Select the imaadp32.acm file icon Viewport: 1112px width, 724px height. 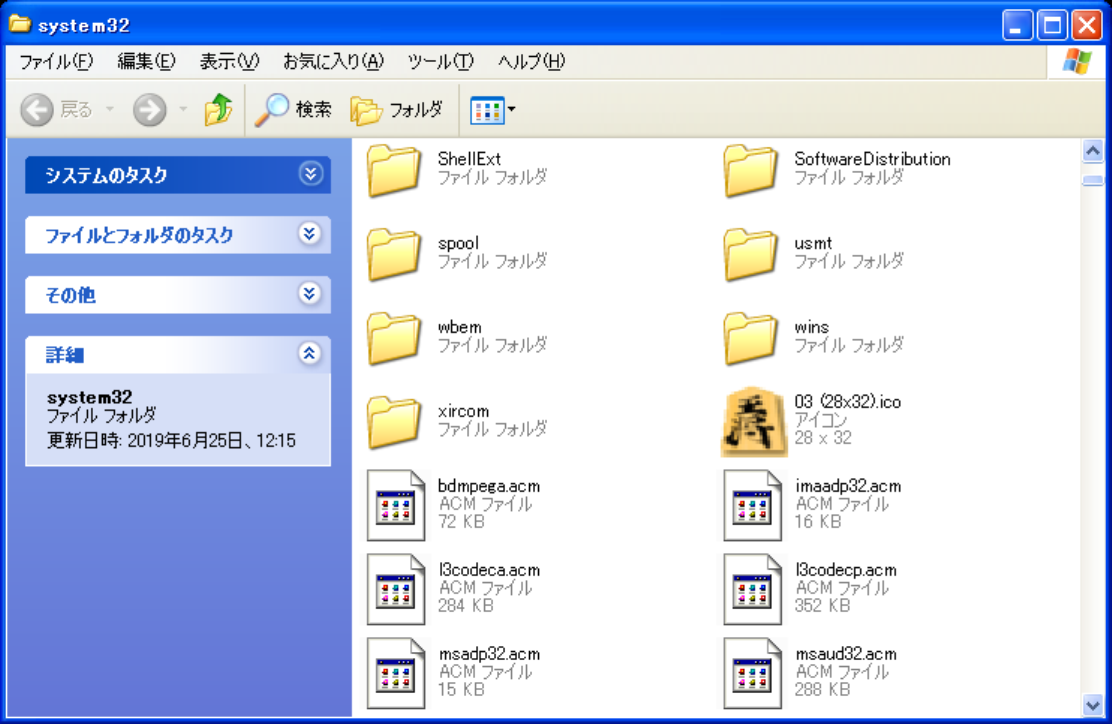(752, 506)
